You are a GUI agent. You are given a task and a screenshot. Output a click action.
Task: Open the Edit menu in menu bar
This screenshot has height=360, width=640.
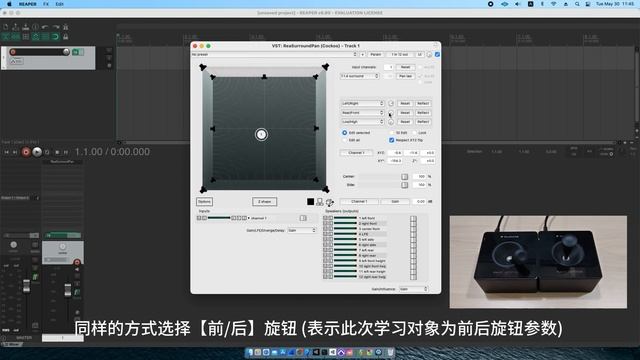60,4
